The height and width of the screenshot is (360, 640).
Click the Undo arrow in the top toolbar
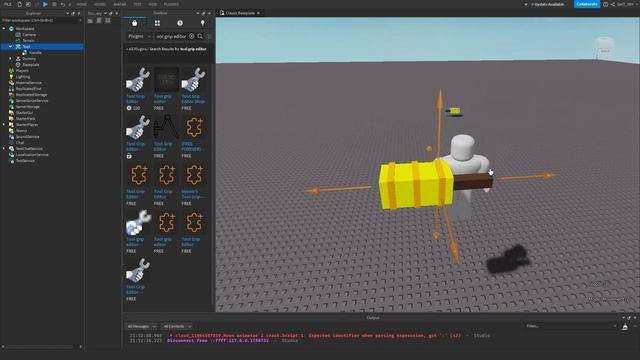pyautogui.click(x=63, y=4)
